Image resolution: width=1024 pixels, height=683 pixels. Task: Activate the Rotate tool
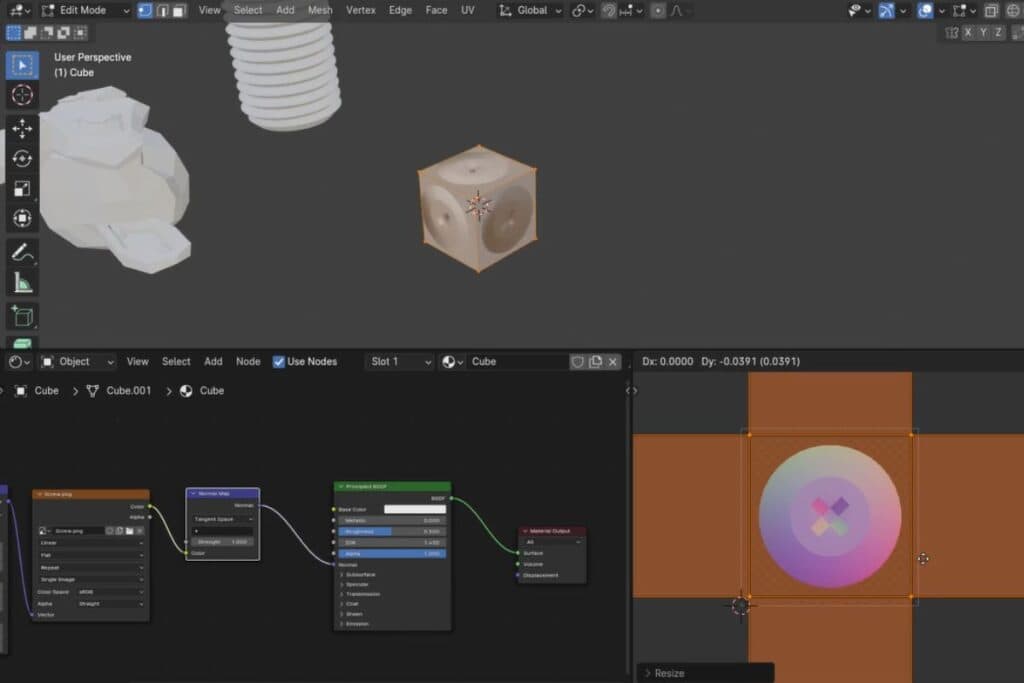pyautogui.click(x=22, y=158)
